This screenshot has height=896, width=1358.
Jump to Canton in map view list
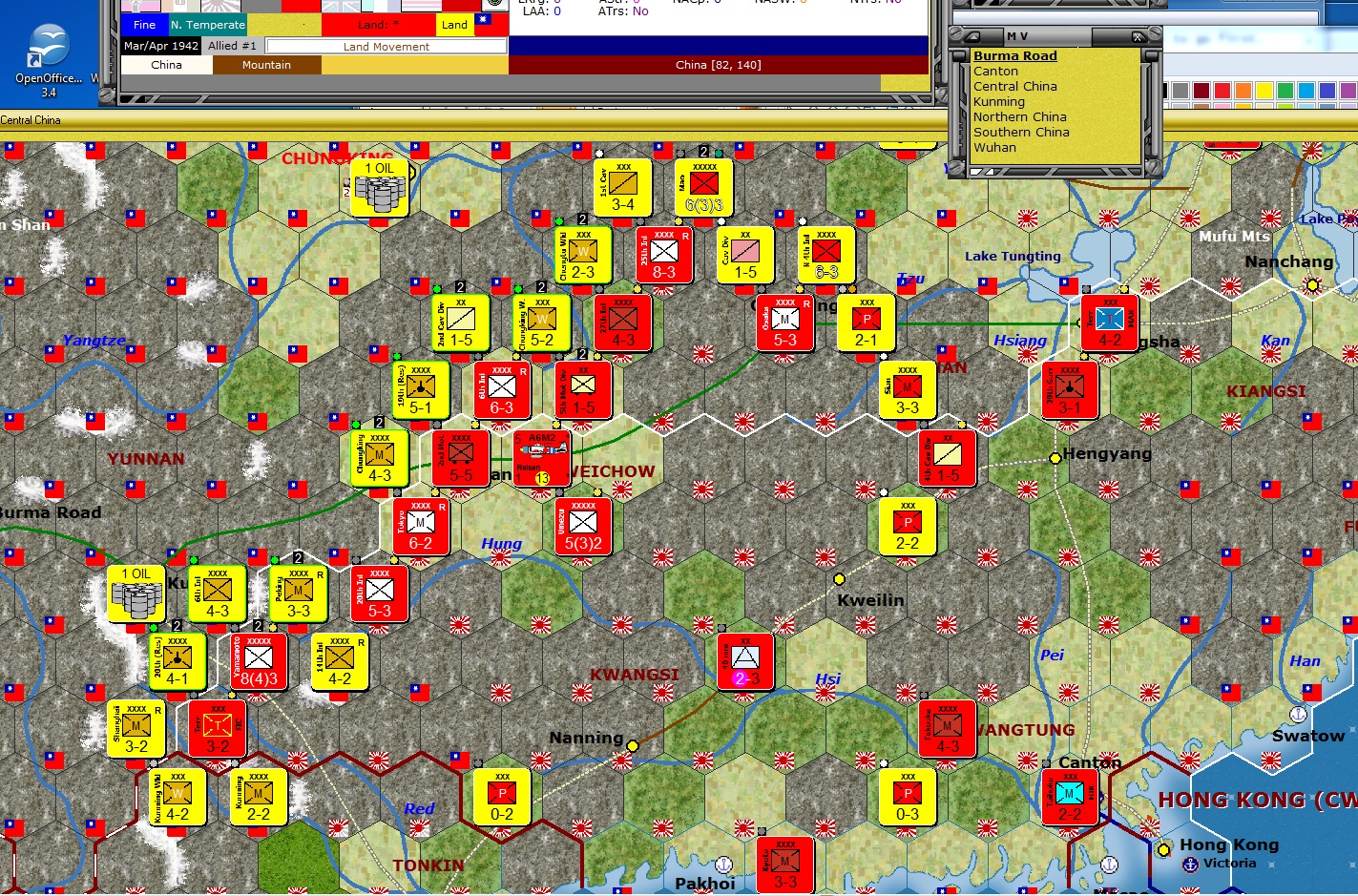click(995, 72)
